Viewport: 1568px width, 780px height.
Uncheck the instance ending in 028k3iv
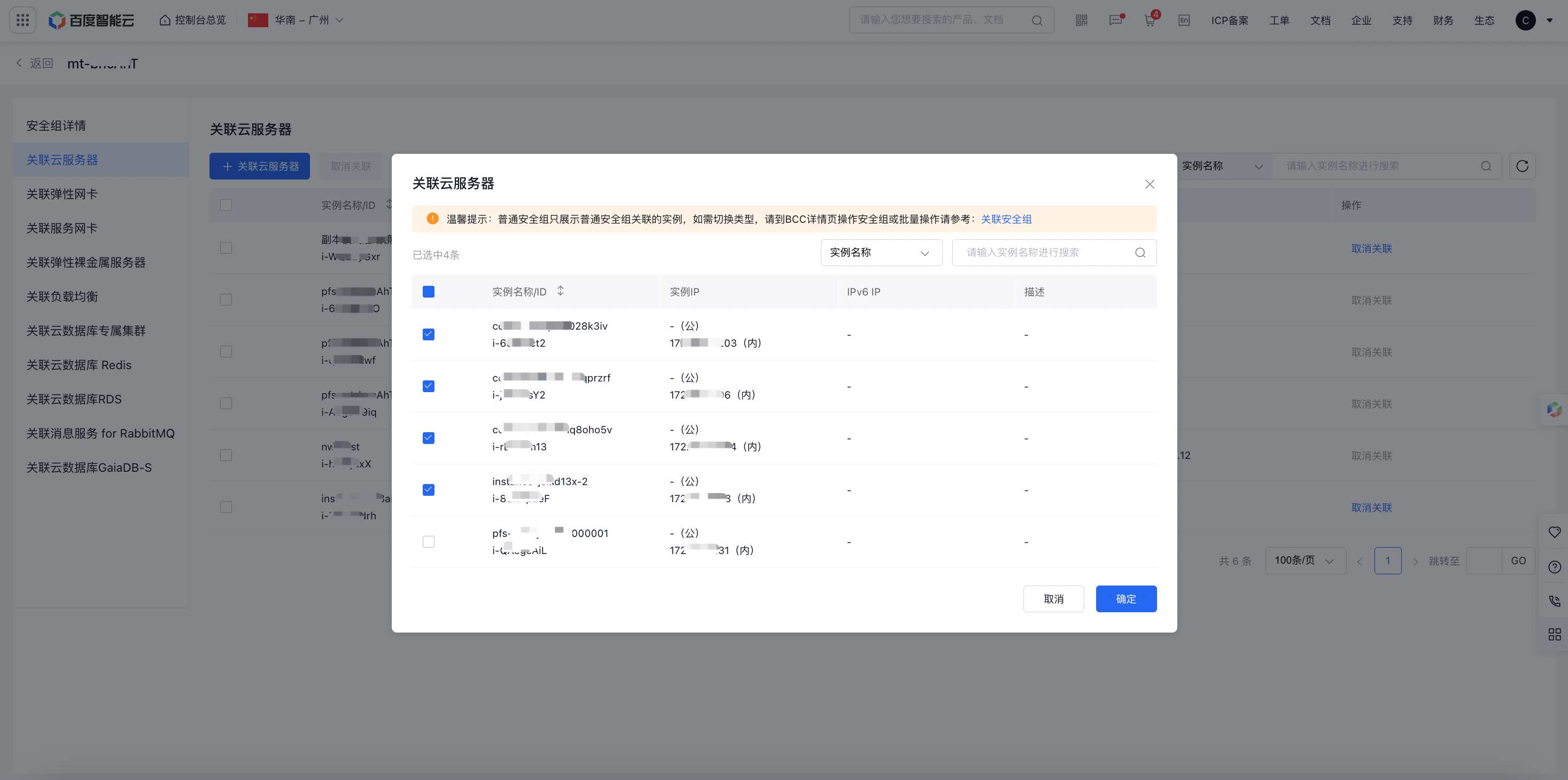click(429, 334)
